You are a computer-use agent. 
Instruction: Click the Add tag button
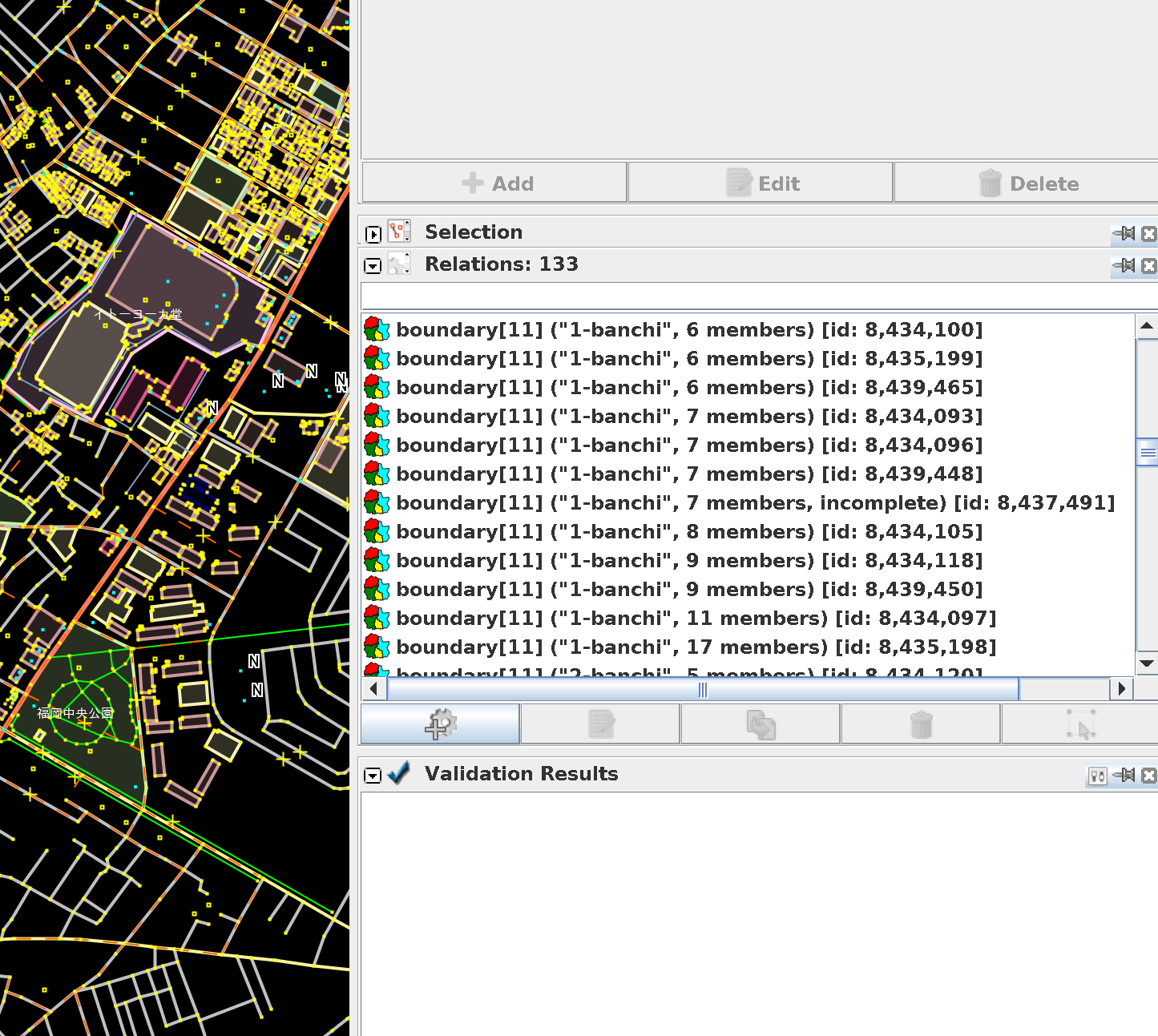pos(495,183)
